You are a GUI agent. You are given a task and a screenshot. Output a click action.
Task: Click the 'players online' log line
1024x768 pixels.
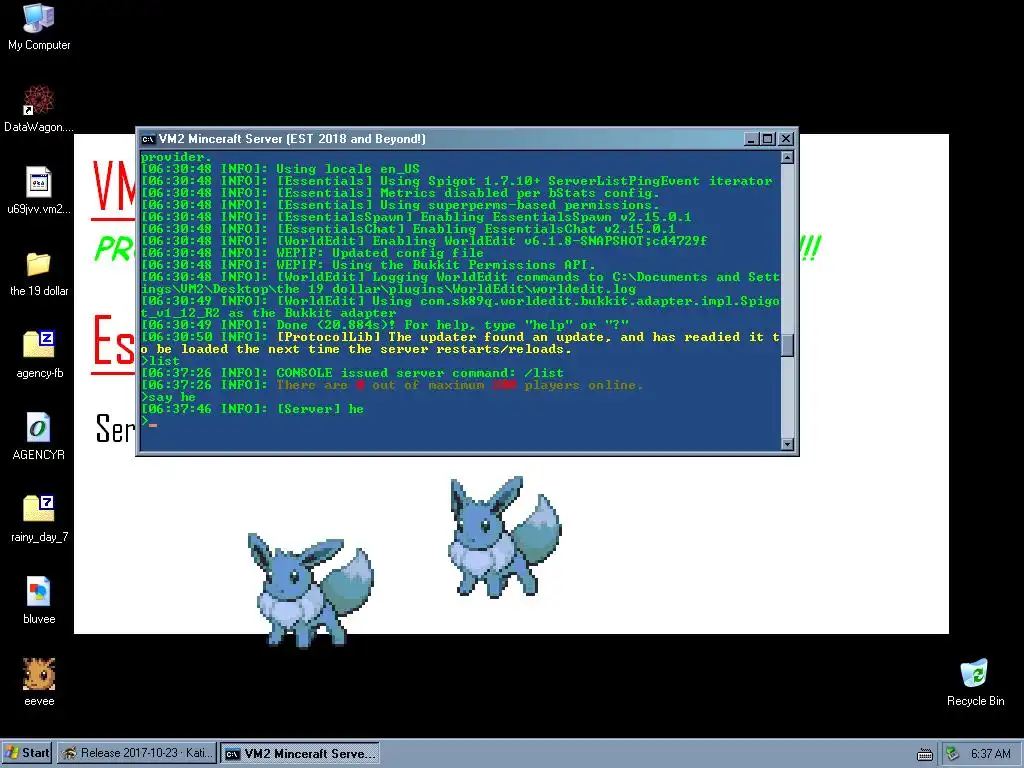pos(392,385)
